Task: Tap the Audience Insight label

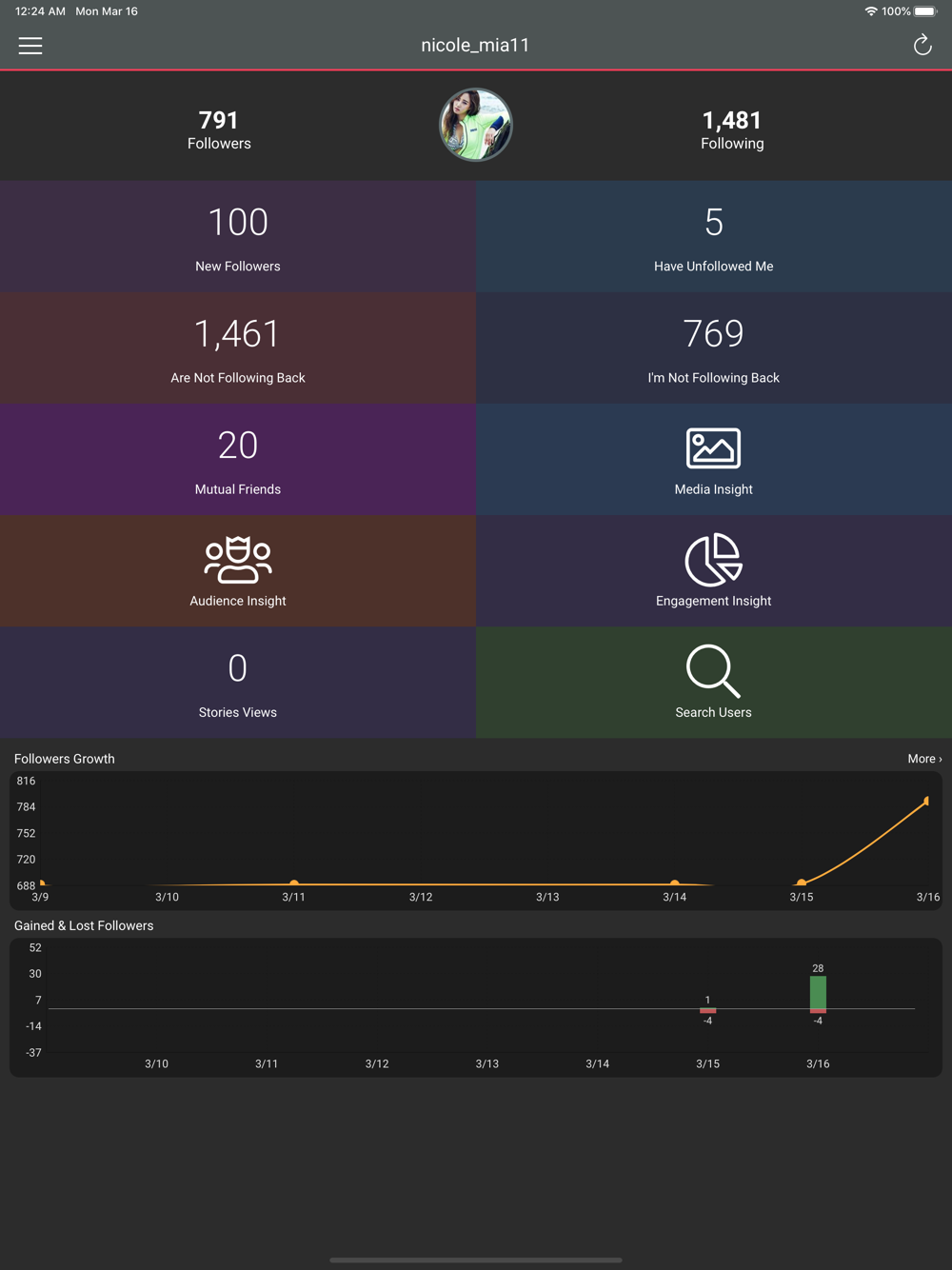Action: (238, 601)
